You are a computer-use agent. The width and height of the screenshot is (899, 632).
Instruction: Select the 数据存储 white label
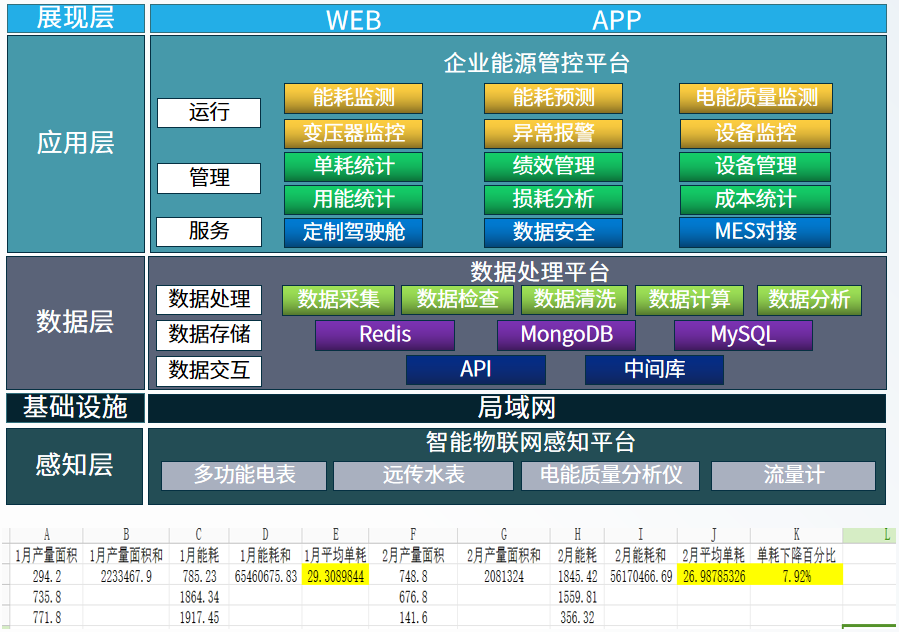pyautogui.click(x=209, y=335)
